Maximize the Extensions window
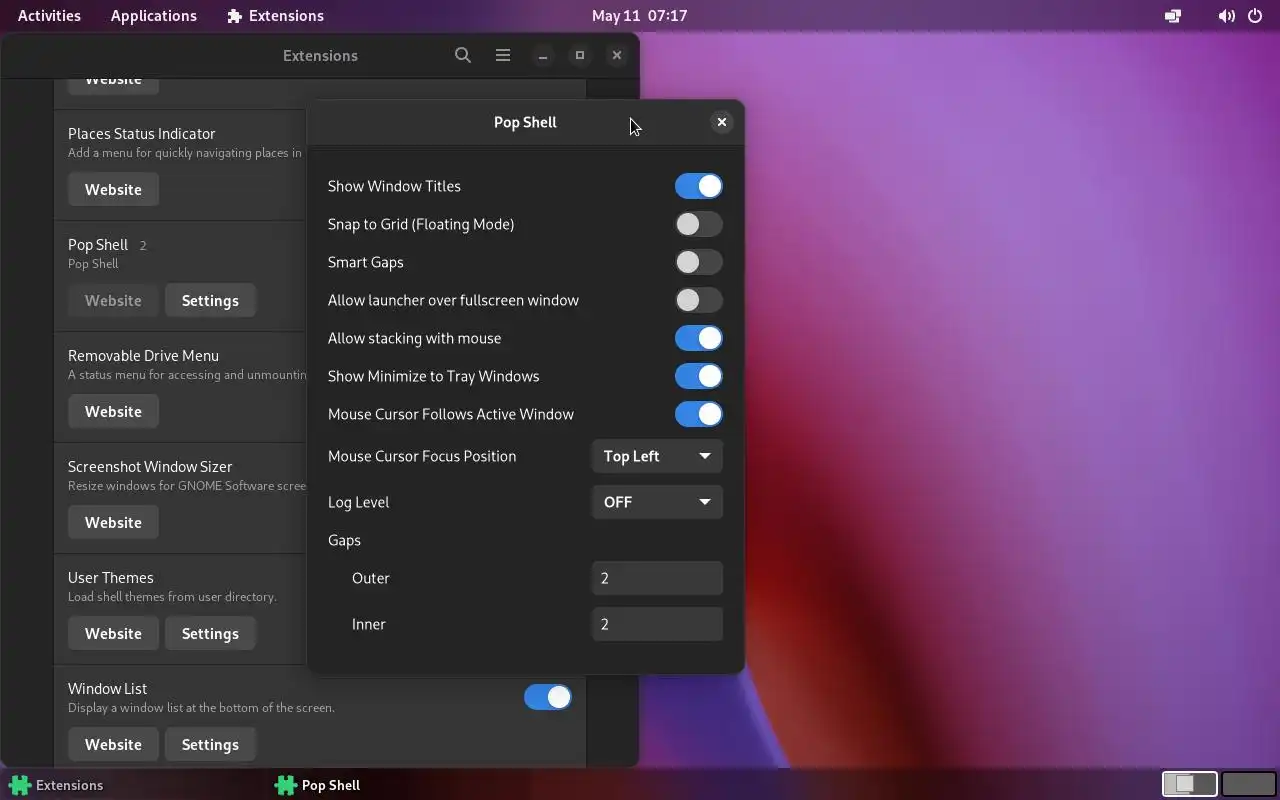The height and width of the screenshot is (800, 1280). coord(580,55)
